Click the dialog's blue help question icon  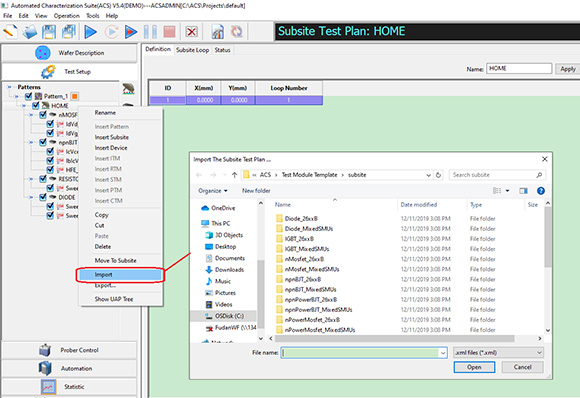pos(540,191)
